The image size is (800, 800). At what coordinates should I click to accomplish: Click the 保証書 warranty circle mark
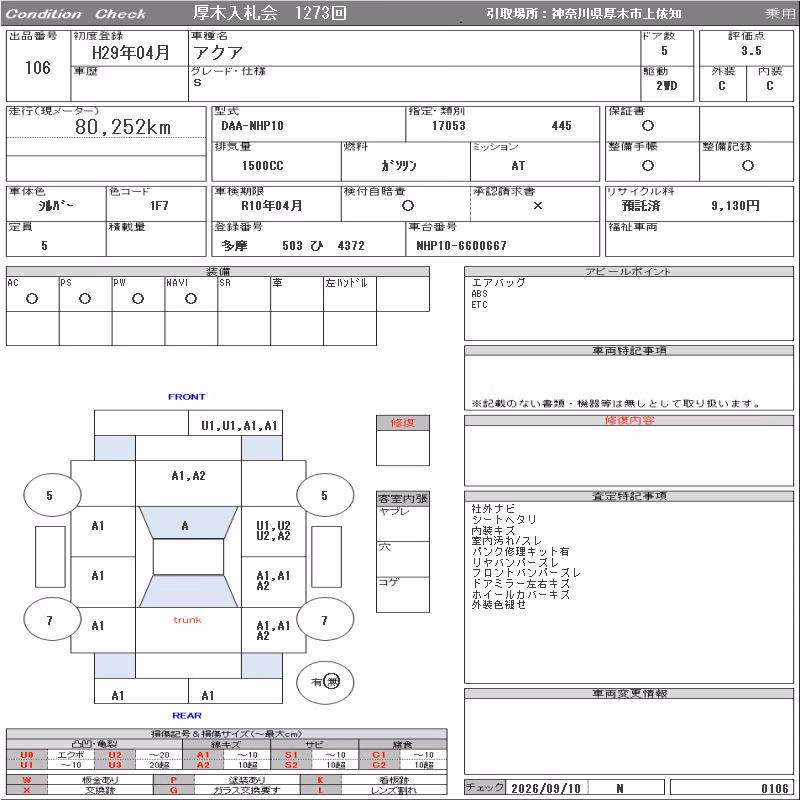(648, 126)
